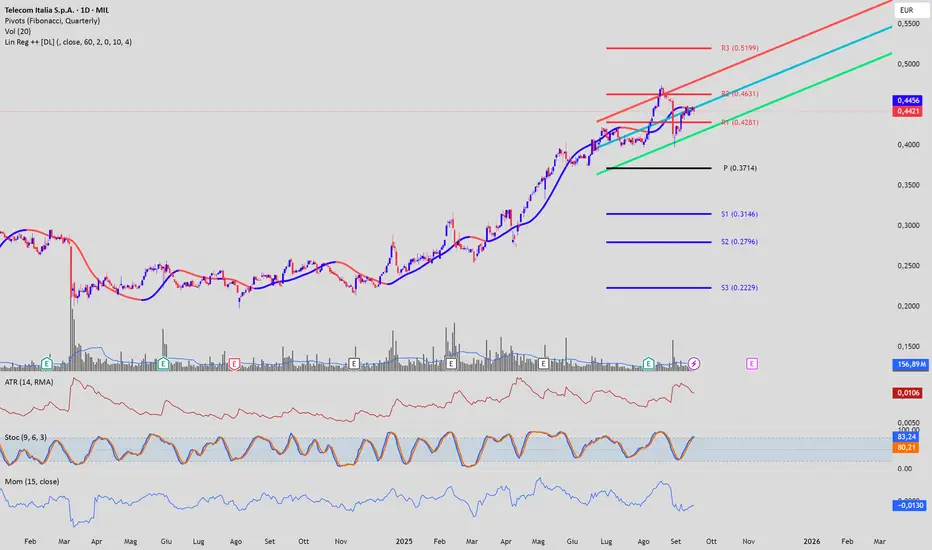932x550 pixels.
Task: Click the 83,24 stochastic value tag
Action: [x=906, y=437]
